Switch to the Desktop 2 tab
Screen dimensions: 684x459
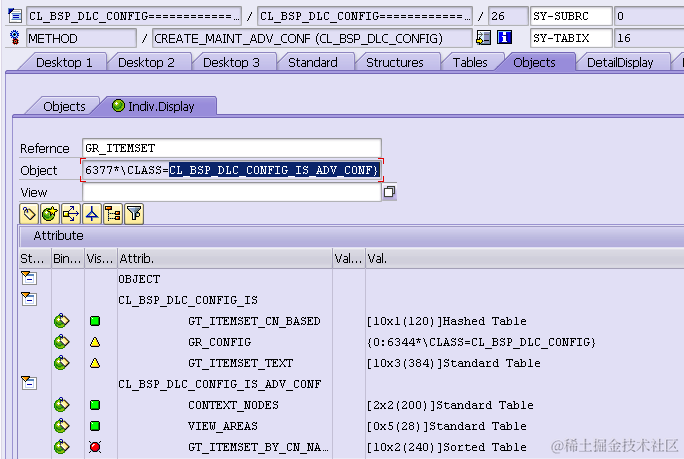[x=146, y=62]
